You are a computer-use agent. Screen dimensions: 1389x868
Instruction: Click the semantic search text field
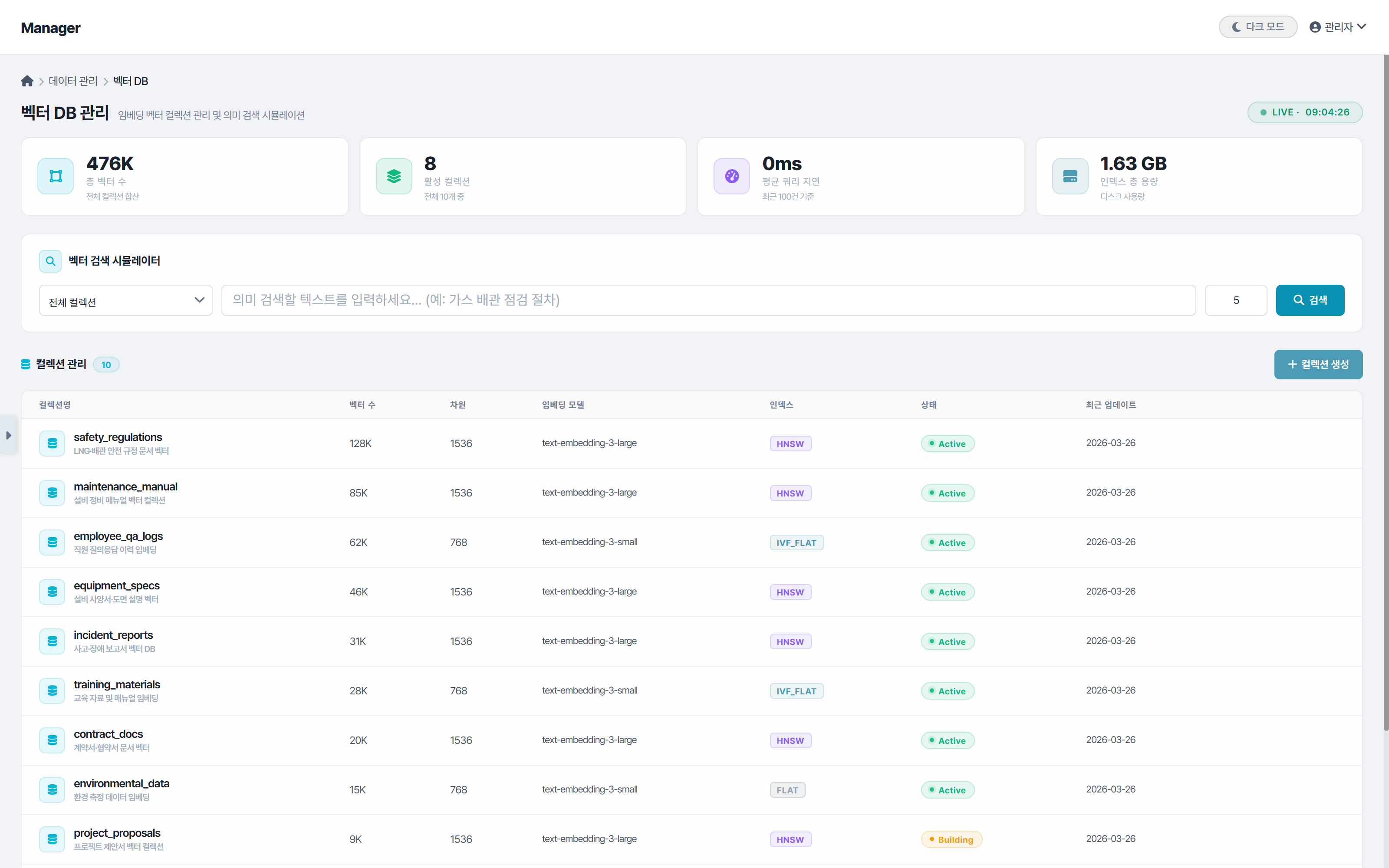click(708, 300)
